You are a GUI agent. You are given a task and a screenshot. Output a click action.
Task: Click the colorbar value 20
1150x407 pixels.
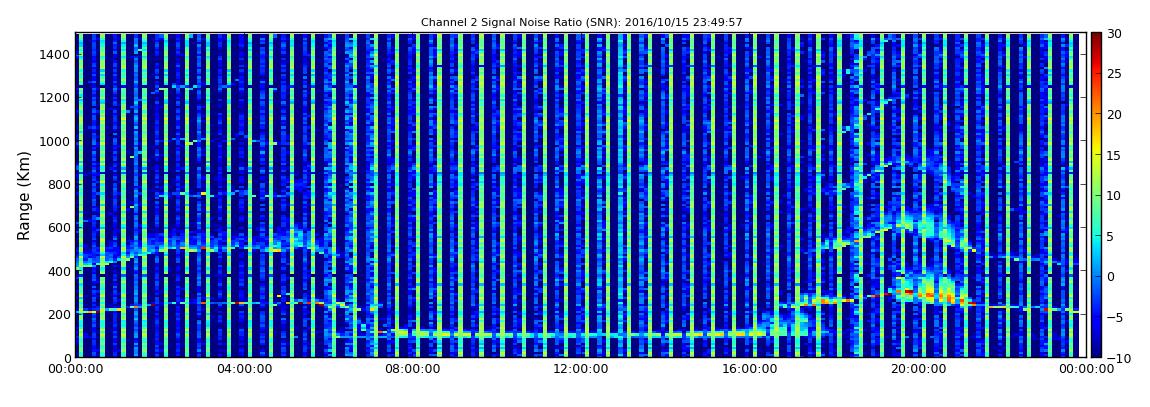click(x=1113, y=114)
